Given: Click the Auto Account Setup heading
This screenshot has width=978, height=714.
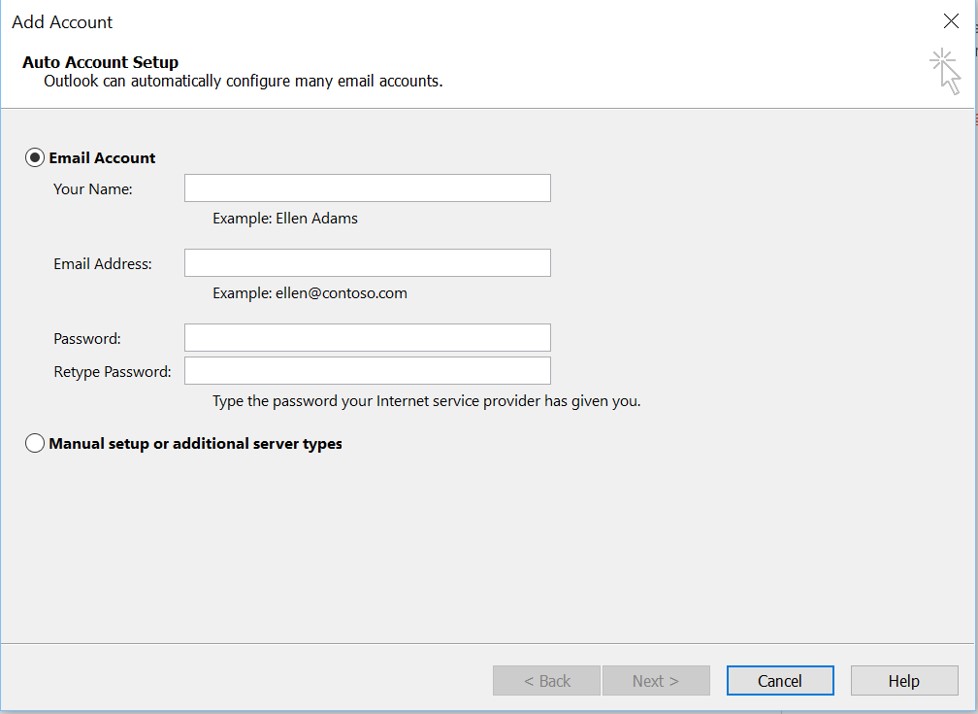Looking at the screenshot, I should tap(100, 62).
